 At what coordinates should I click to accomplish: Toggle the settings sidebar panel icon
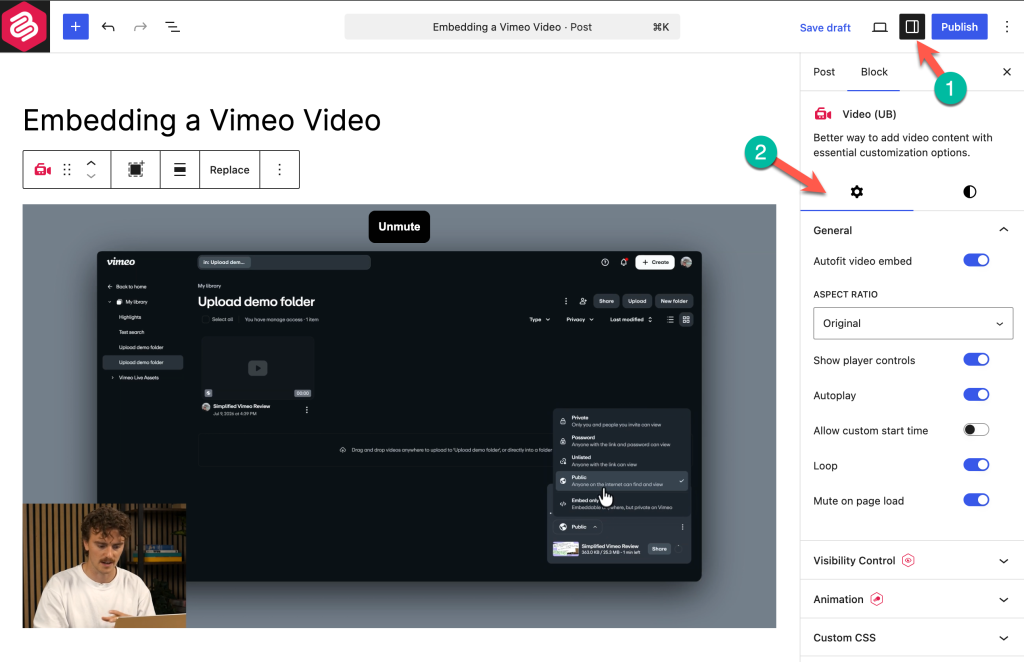(912, 27)
